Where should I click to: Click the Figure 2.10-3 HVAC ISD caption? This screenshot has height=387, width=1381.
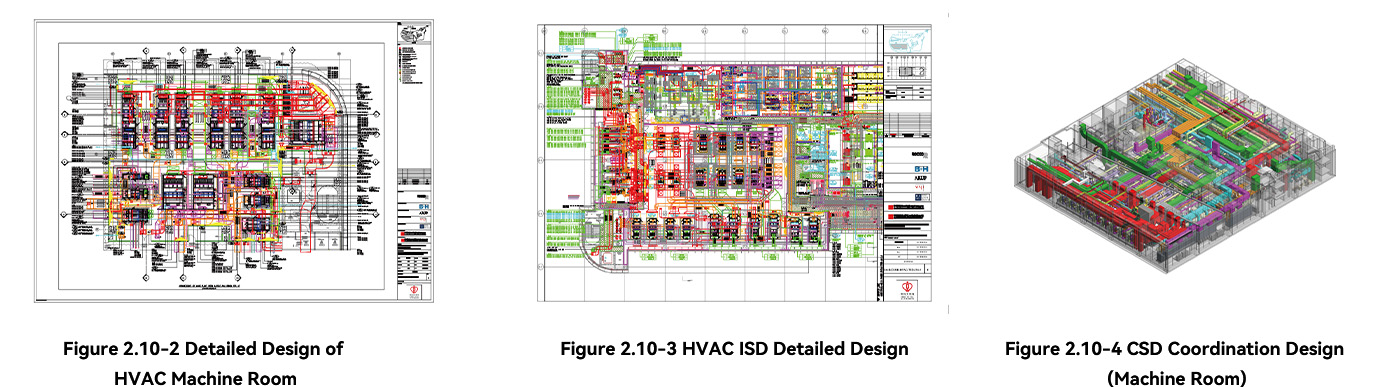click(734, 349)
